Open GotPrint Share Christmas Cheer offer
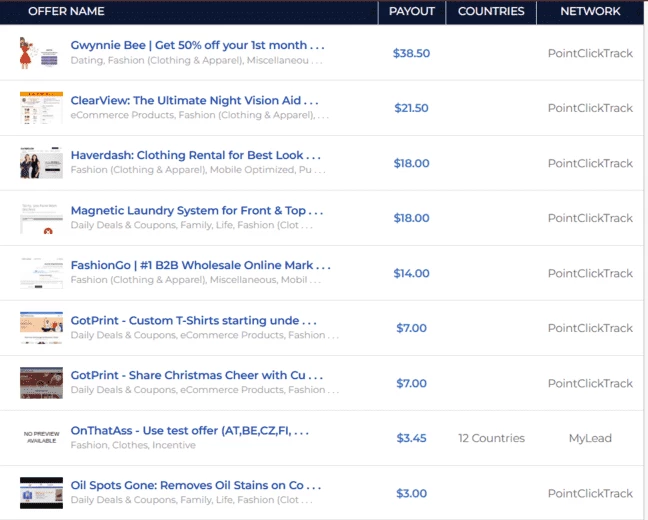Screen dimensions: 648x520 tap(197, 375)
